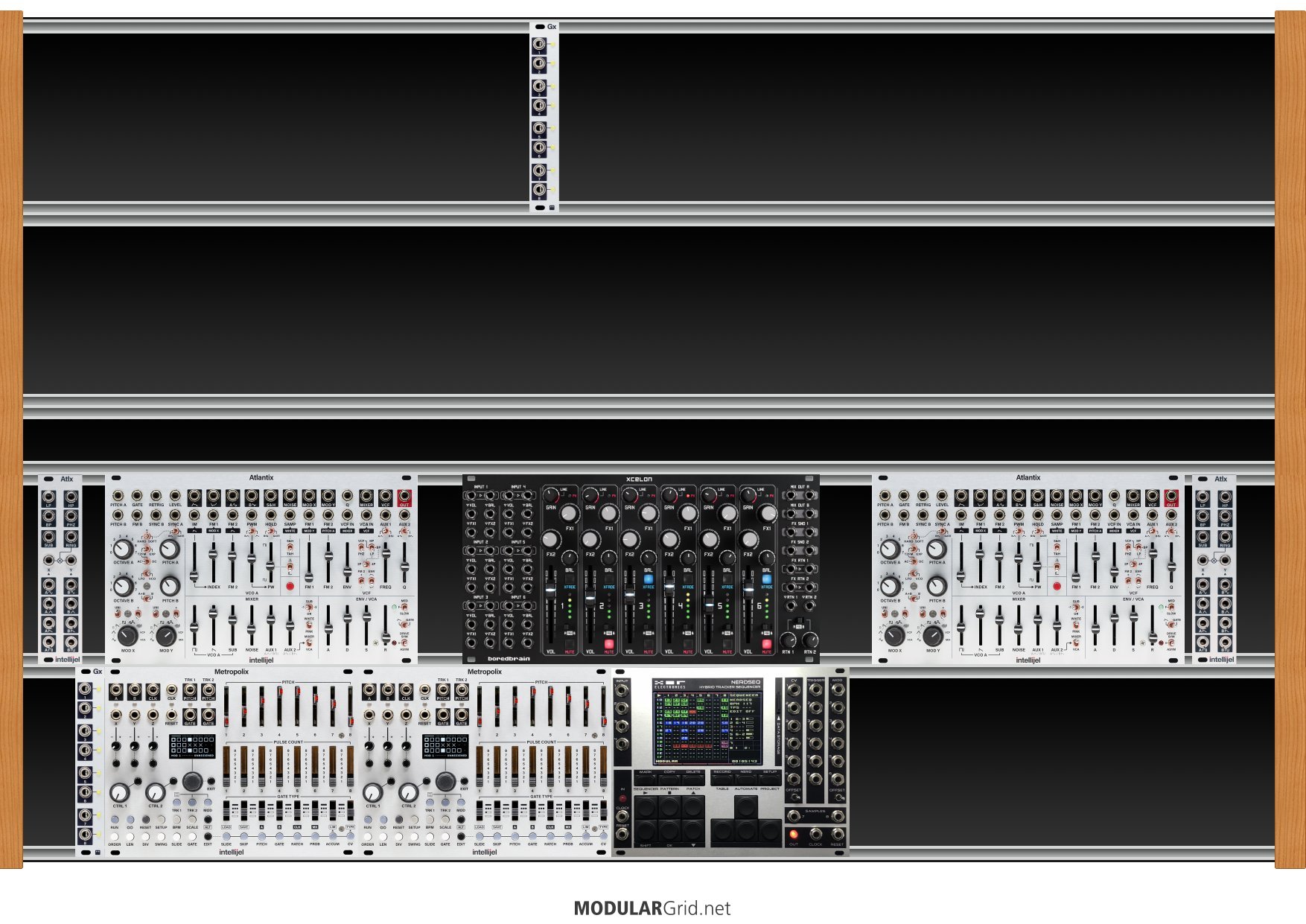Image resolution: width=1306 pixels, height=924 pixels.
Task: Click the HP jack on the right Atlx expander
Action: tap(1225, 497)
